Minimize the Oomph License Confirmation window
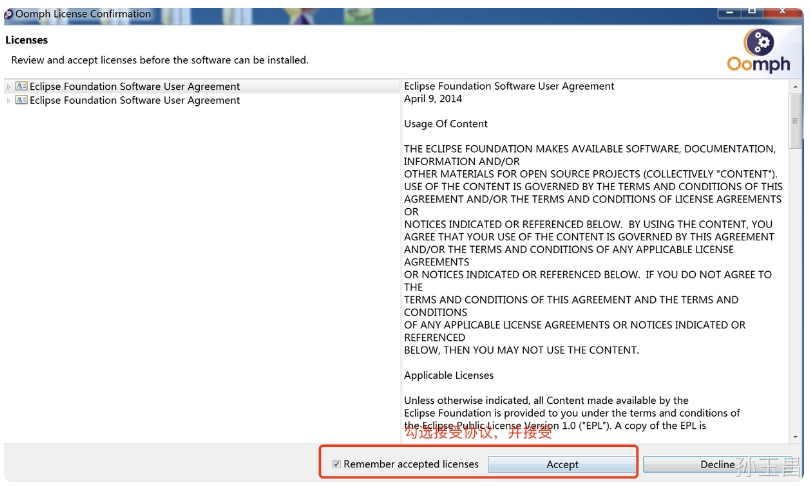This screenshot has width=810, height=486. coord(729,12)
